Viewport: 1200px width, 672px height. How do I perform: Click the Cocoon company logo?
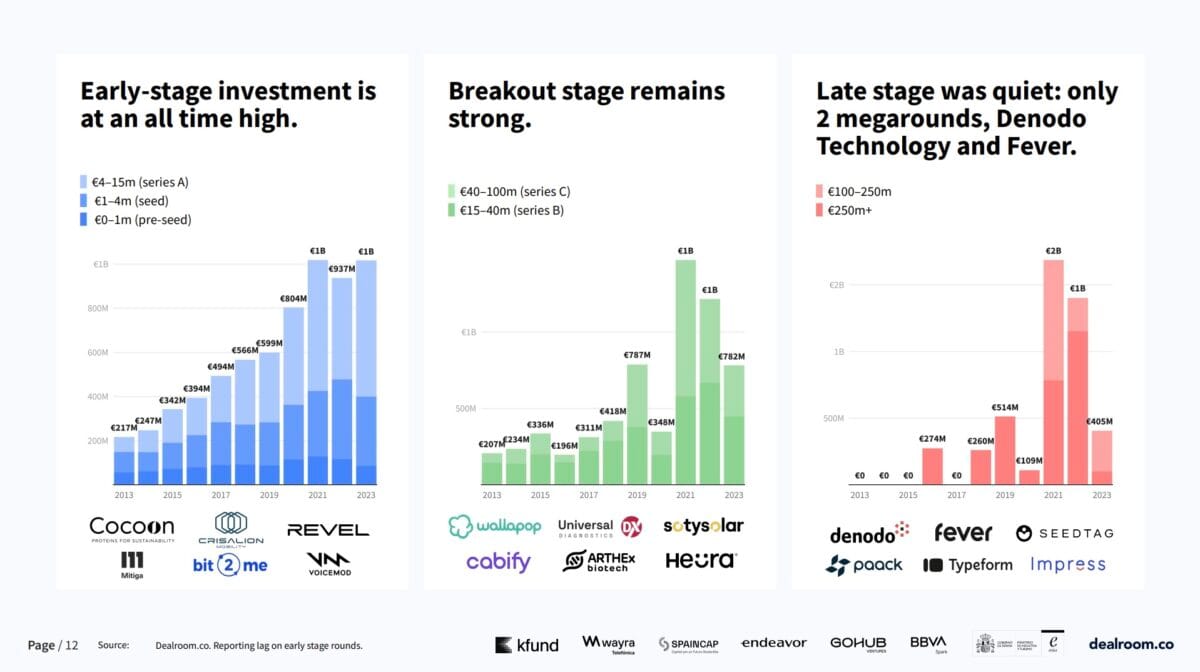[131, 529]
